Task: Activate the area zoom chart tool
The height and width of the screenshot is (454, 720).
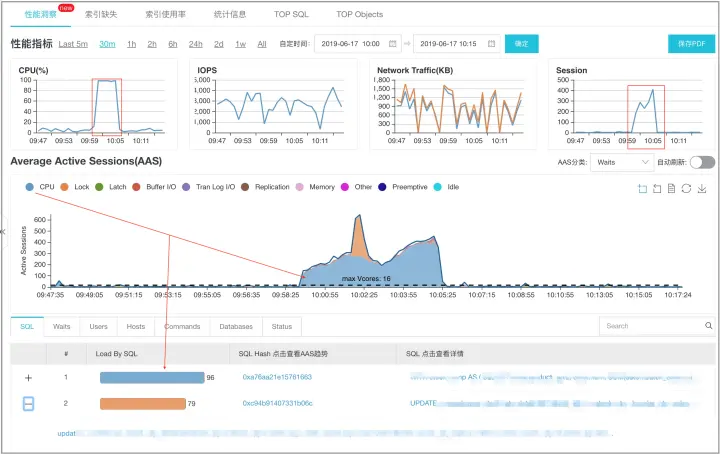Action: click(642, 189)
